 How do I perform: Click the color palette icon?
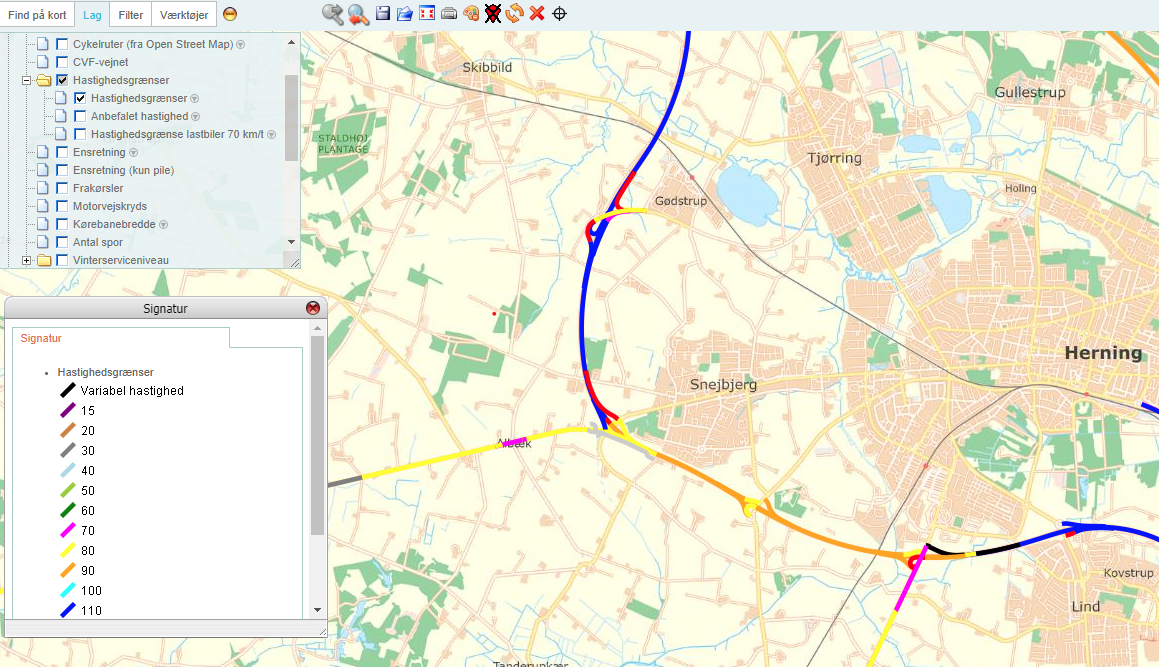coord(471,14)
